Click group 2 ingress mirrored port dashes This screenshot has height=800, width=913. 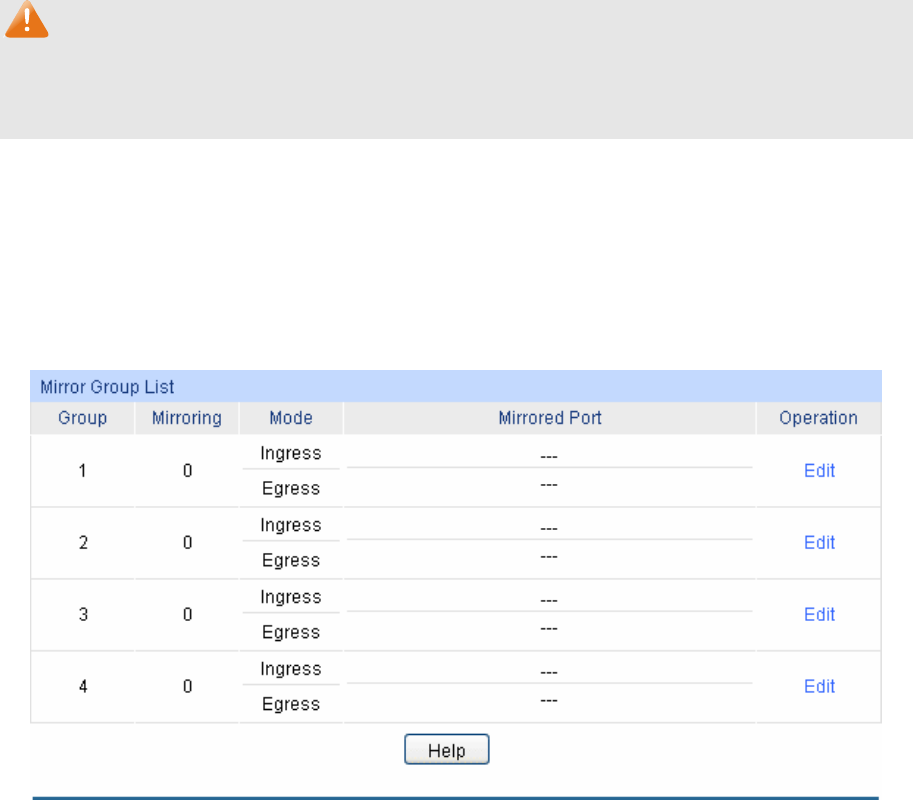click(548, 529)
